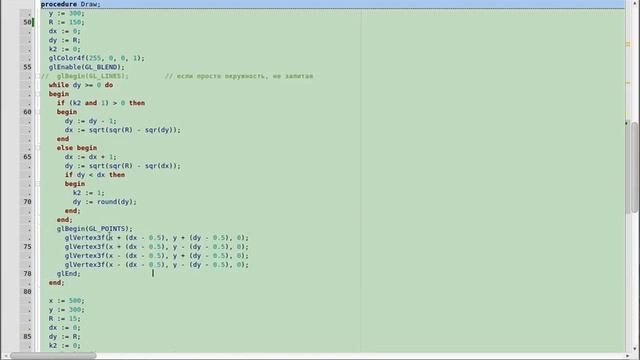Click line number 70 in the gutter
Image resolution: width=640 pixels, height=360 pixels.
pyautogui.click(x=27, y=202)
